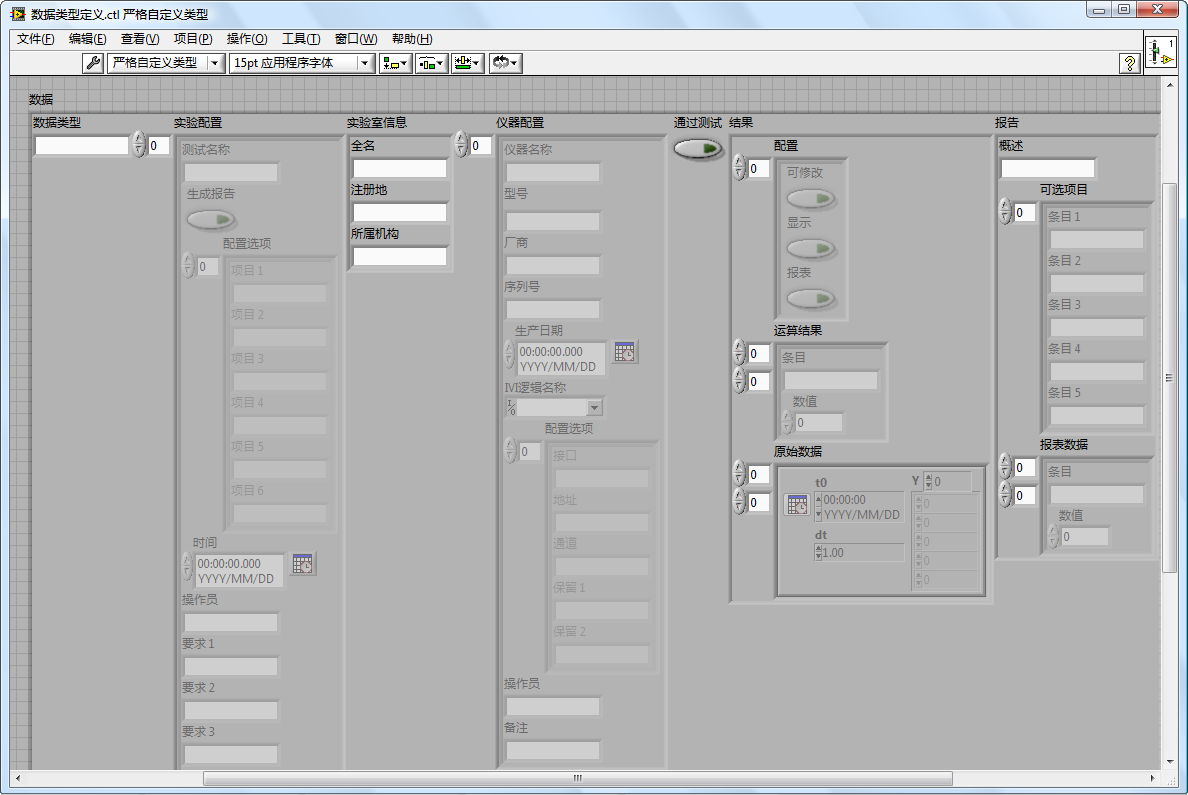Click the context help question mark icon

pos(1130,63)
